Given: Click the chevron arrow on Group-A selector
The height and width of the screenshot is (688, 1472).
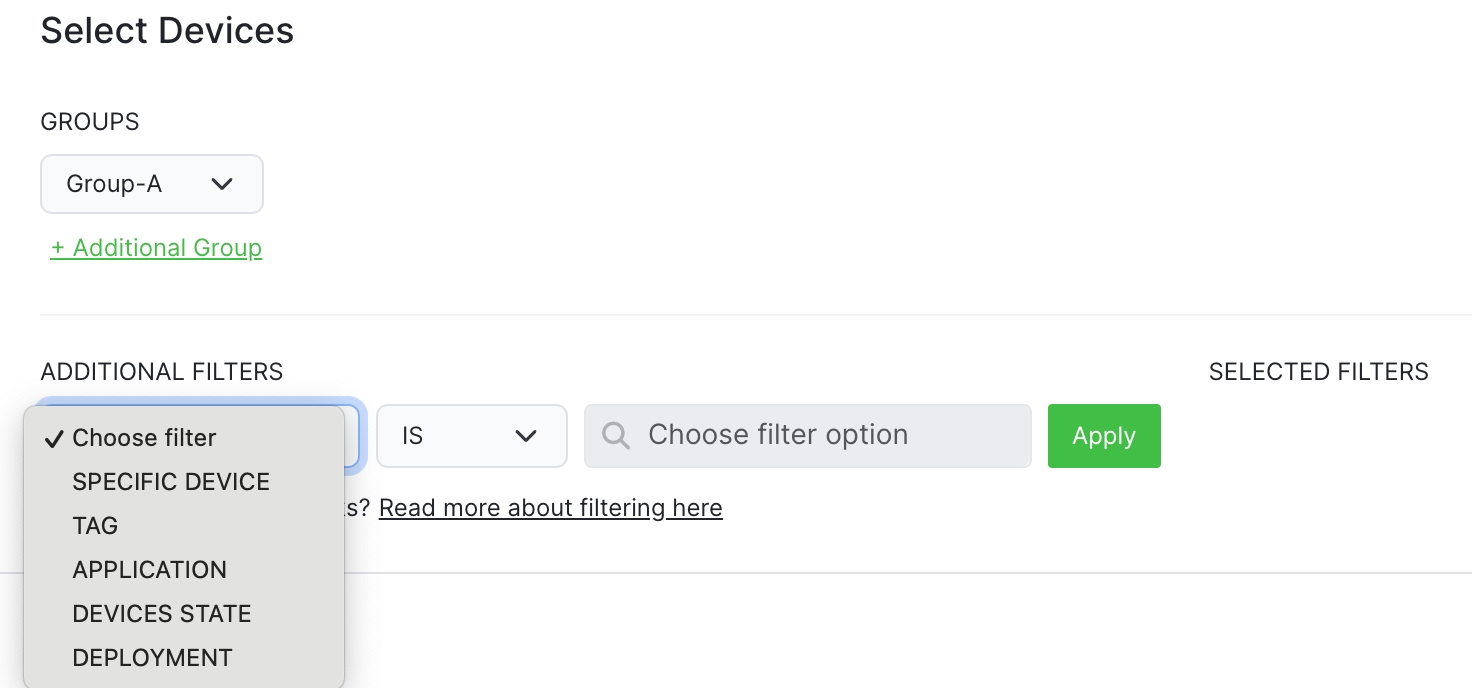Looking at the screenshot, I should (222, 184).
